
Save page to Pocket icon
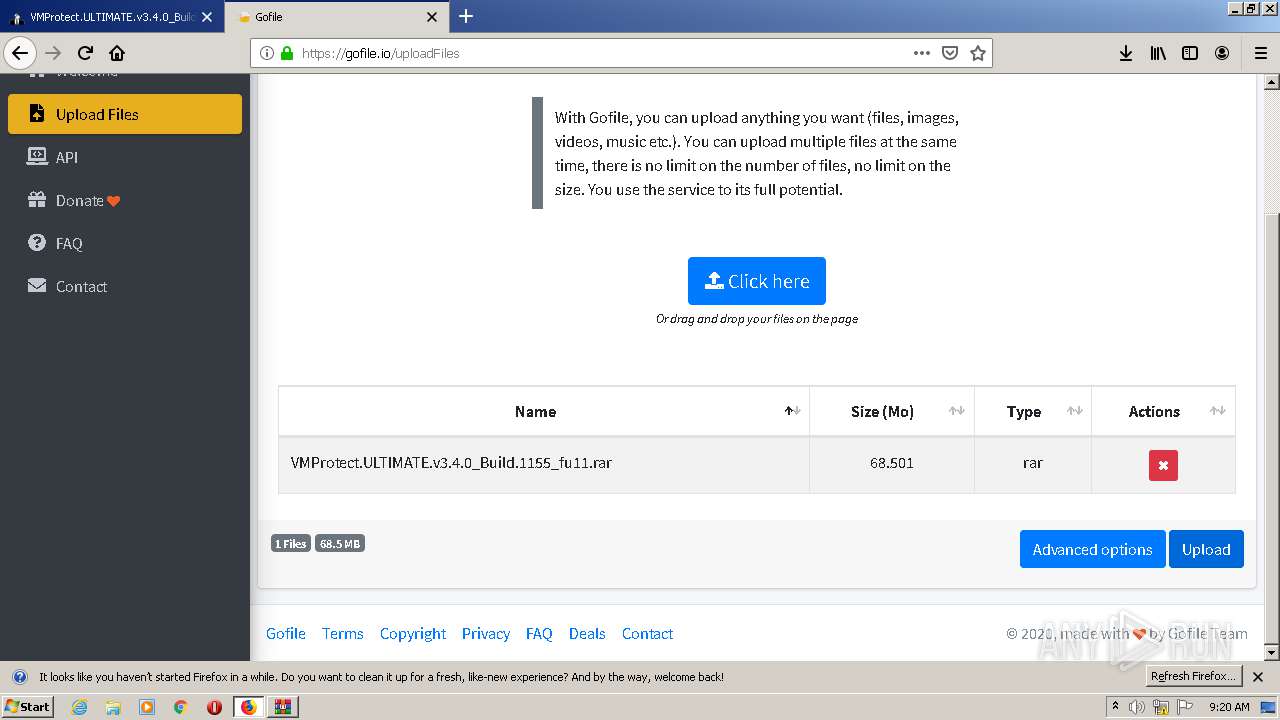(x=950, y=53)
